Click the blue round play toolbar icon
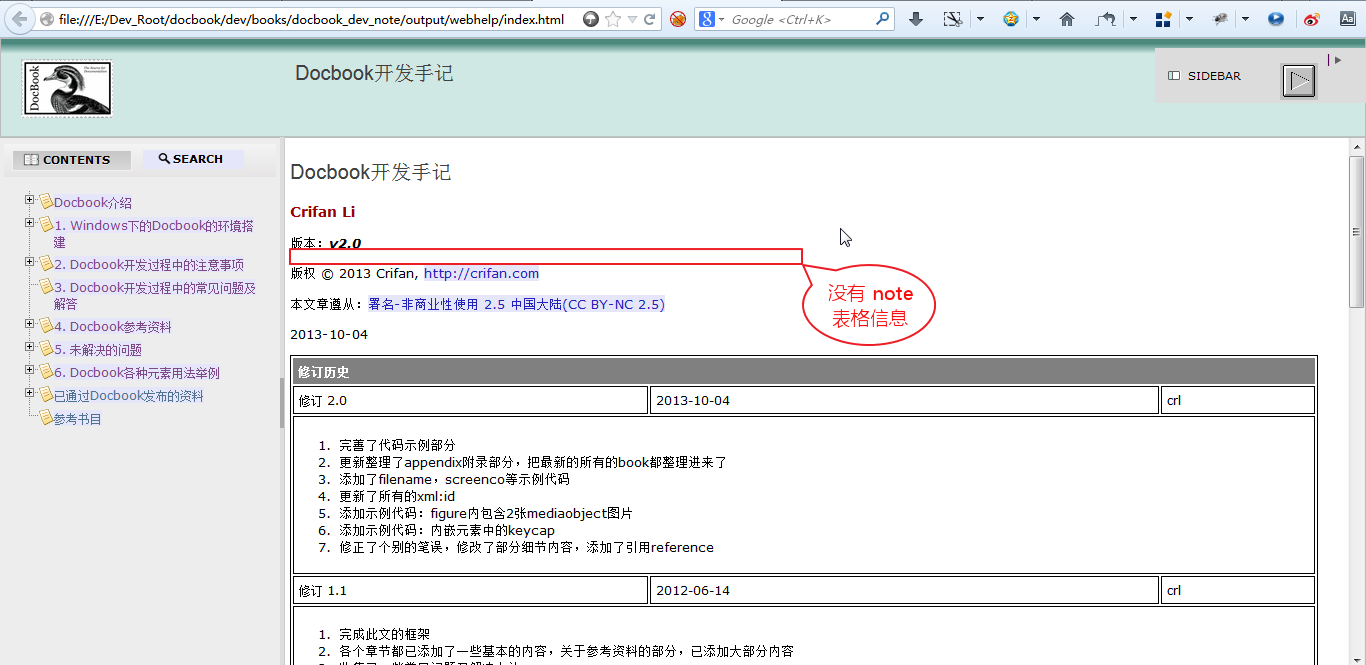Image resolution: width=1366 pixels, height=665 pixels. click(1276, 19)
